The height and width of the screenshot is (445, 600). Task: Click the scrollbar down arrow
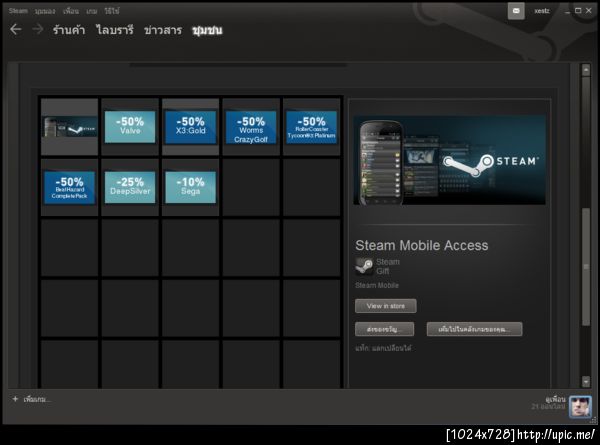(x=586, y=381)
